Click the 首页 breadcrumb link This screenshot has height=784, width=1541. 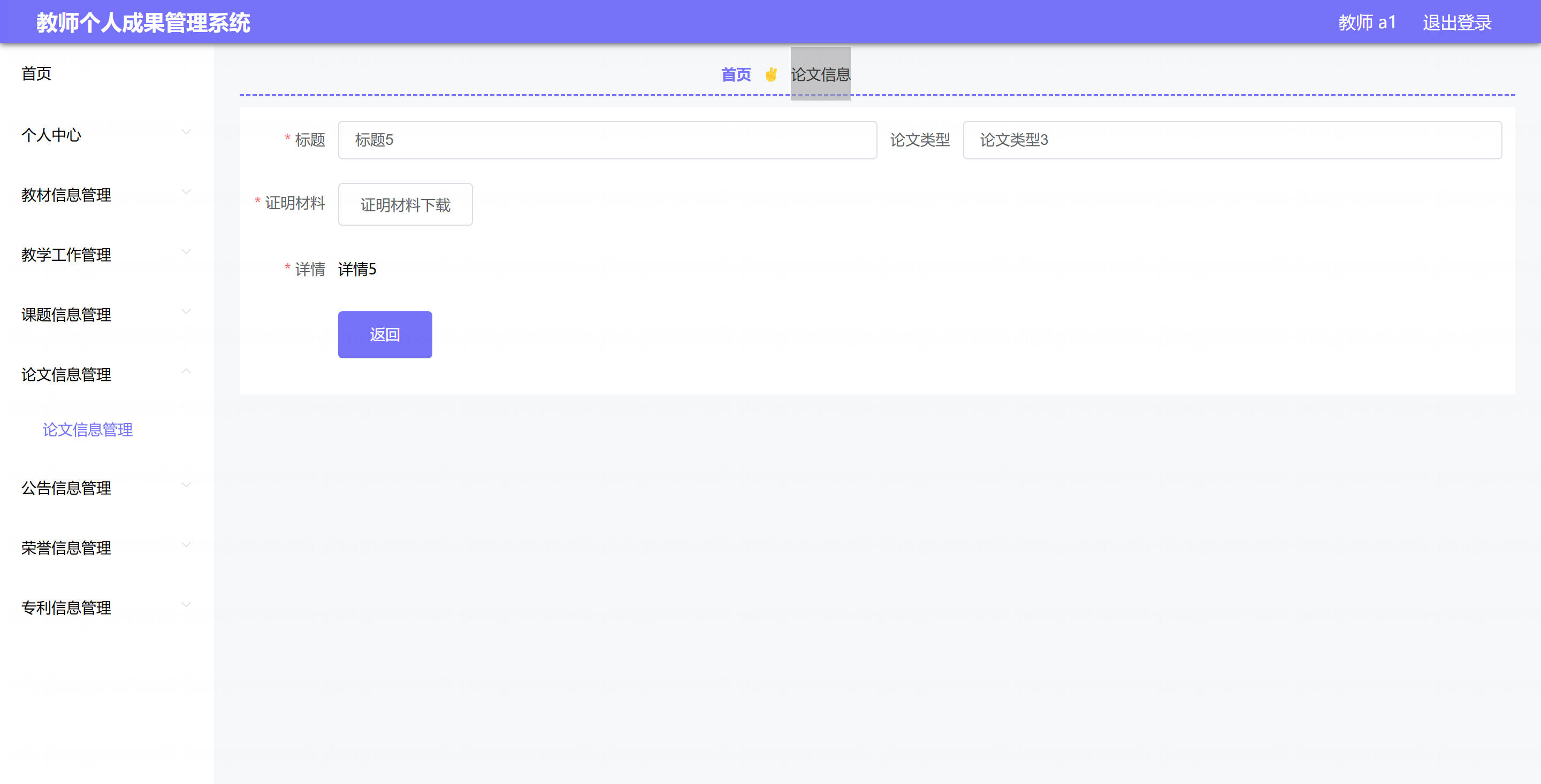(736, 75)
